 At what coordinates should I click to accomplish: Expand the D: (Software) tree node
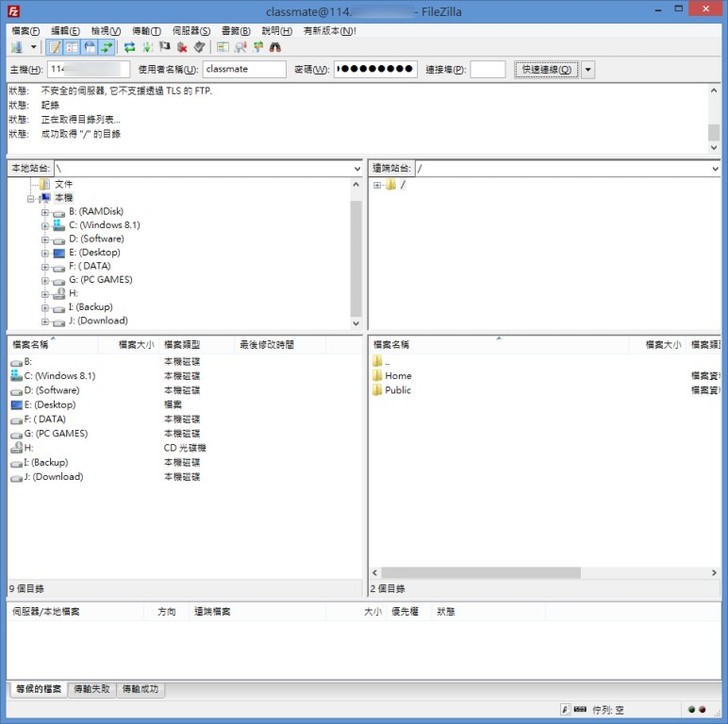pyautogui.click(x=45, y=240)
